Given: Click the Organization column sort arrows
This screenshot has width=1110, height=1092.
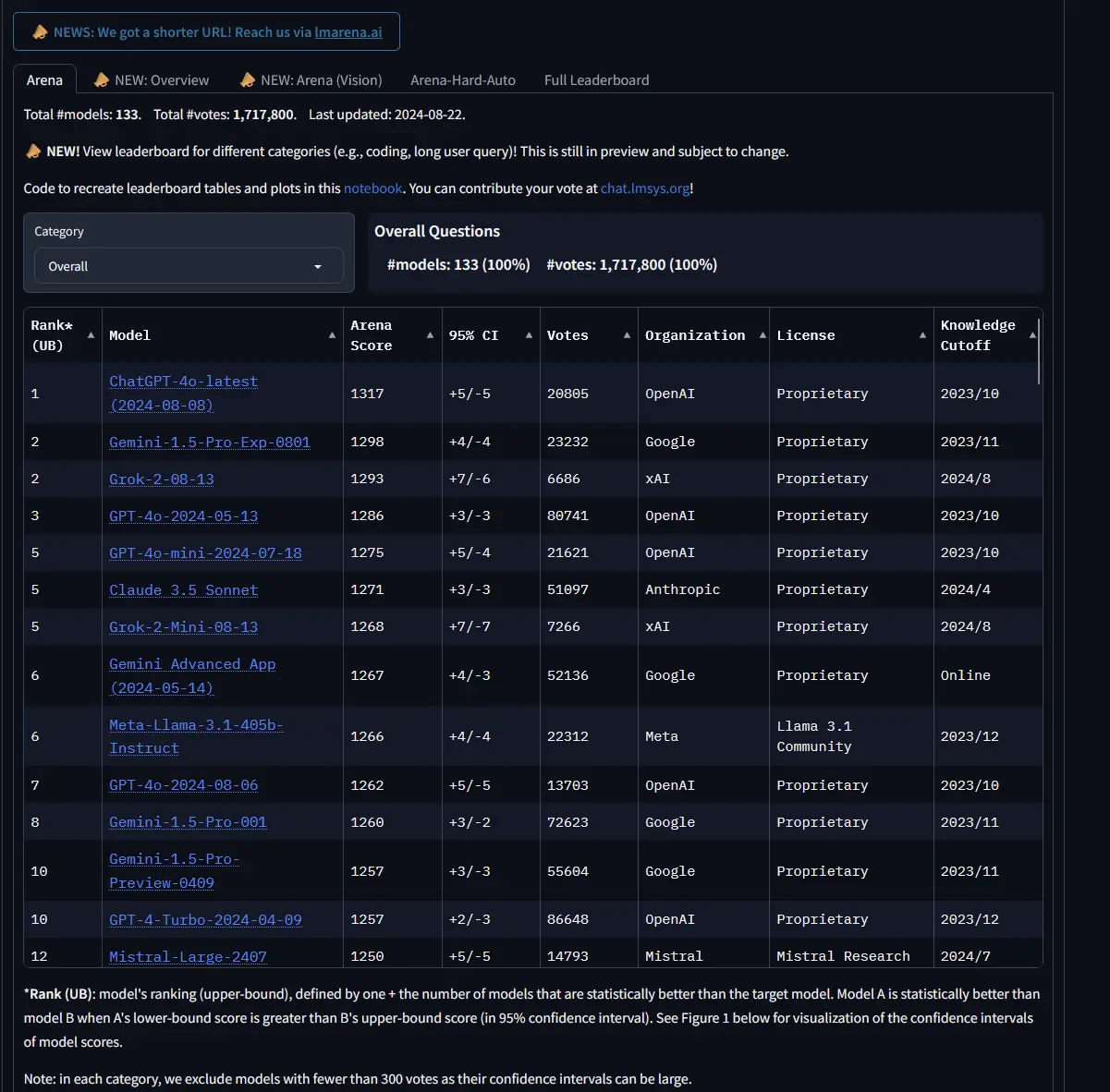Looking at the screenshot, I should point(762,335).
